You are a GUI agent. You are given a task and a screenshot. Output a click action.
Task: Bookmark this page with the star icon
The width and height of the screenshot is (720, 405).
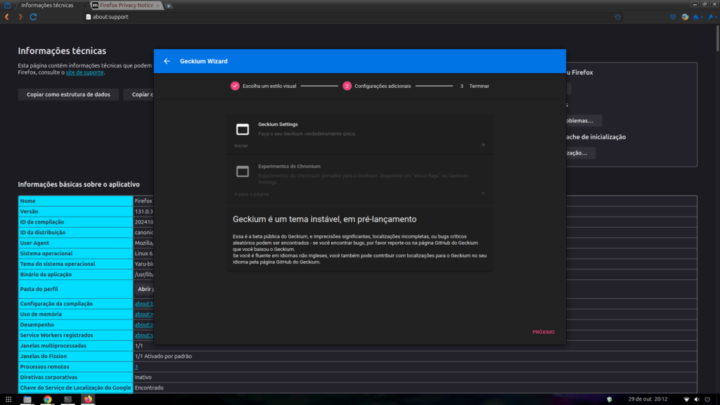pyautogui.click(x=618, y=17)
